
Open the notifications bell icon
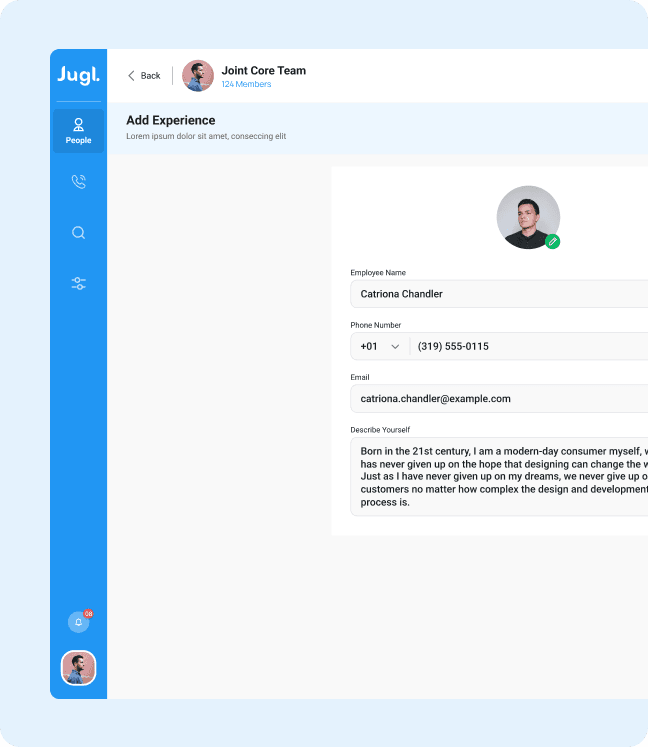78,622
